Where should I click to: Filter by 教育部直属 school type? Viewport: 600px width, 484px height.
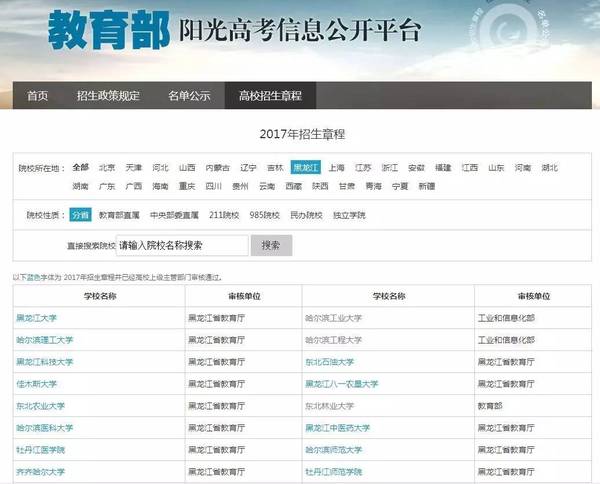coord(119,215)
